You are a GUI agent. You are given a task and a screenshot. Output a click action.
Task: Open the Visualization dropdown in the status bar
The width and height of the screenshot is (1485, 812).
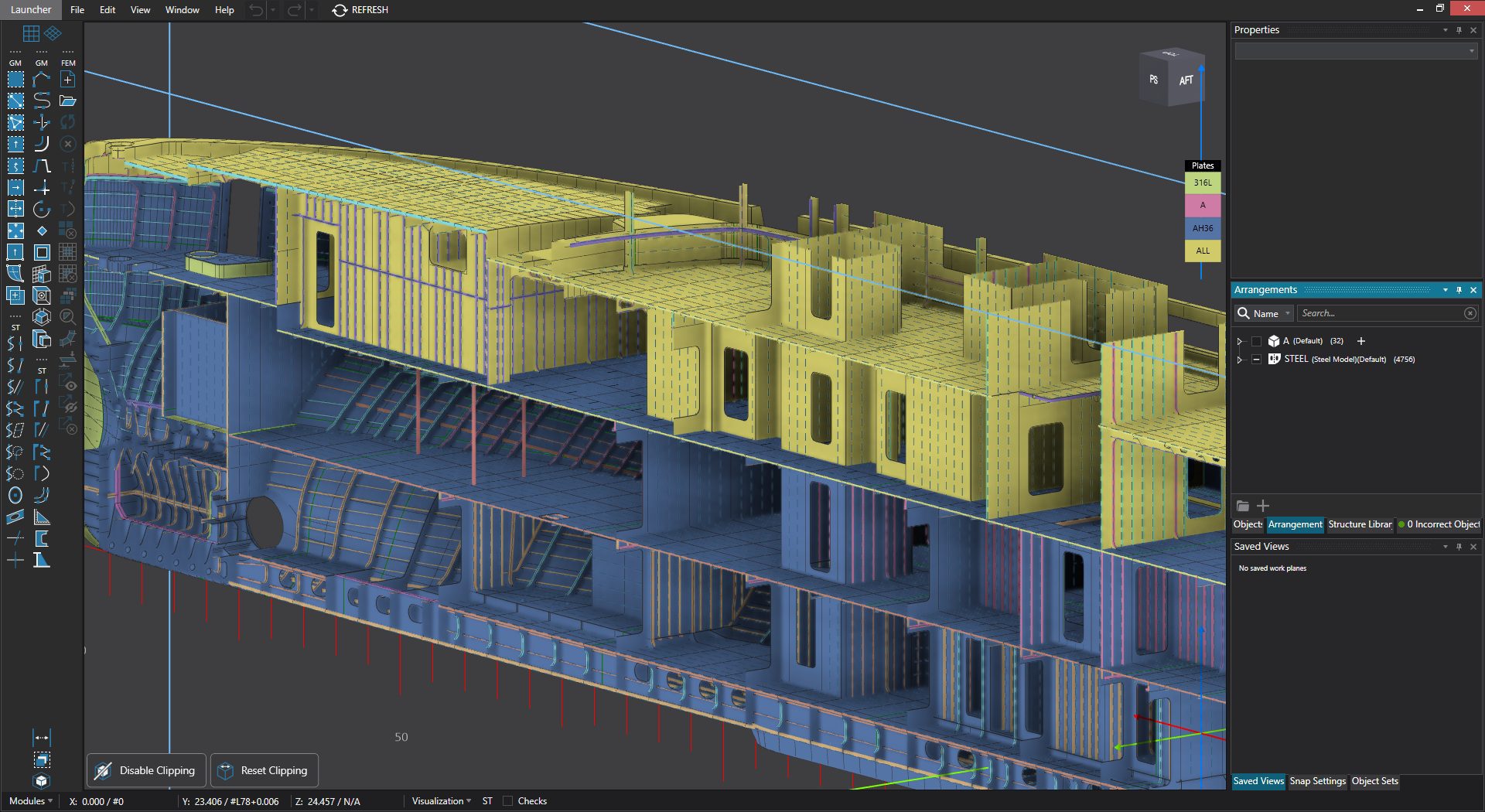coord(439,800)
